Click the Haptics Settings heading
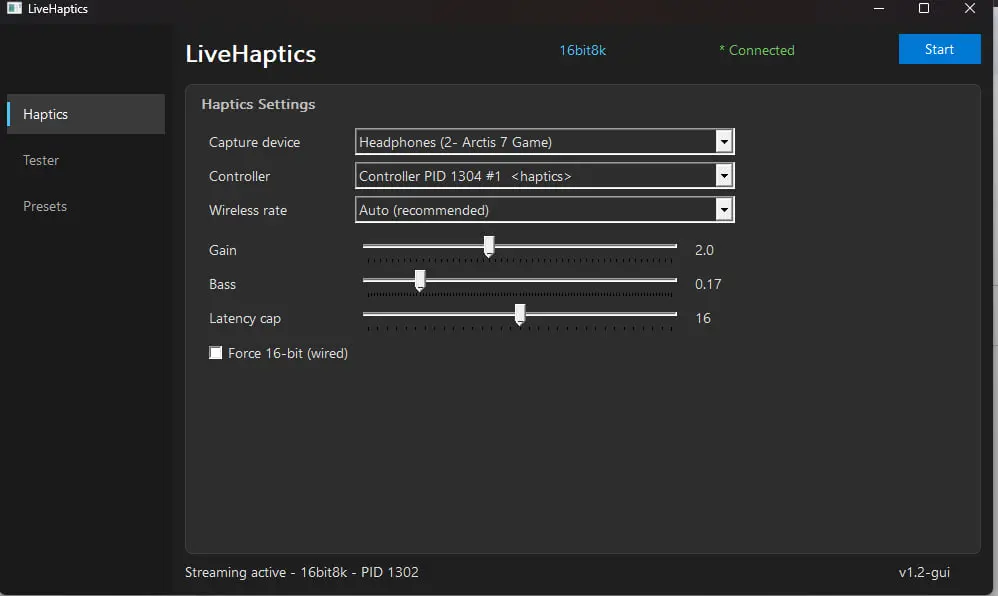The height and width of the screenshot is (596, 998). (258, 104)
